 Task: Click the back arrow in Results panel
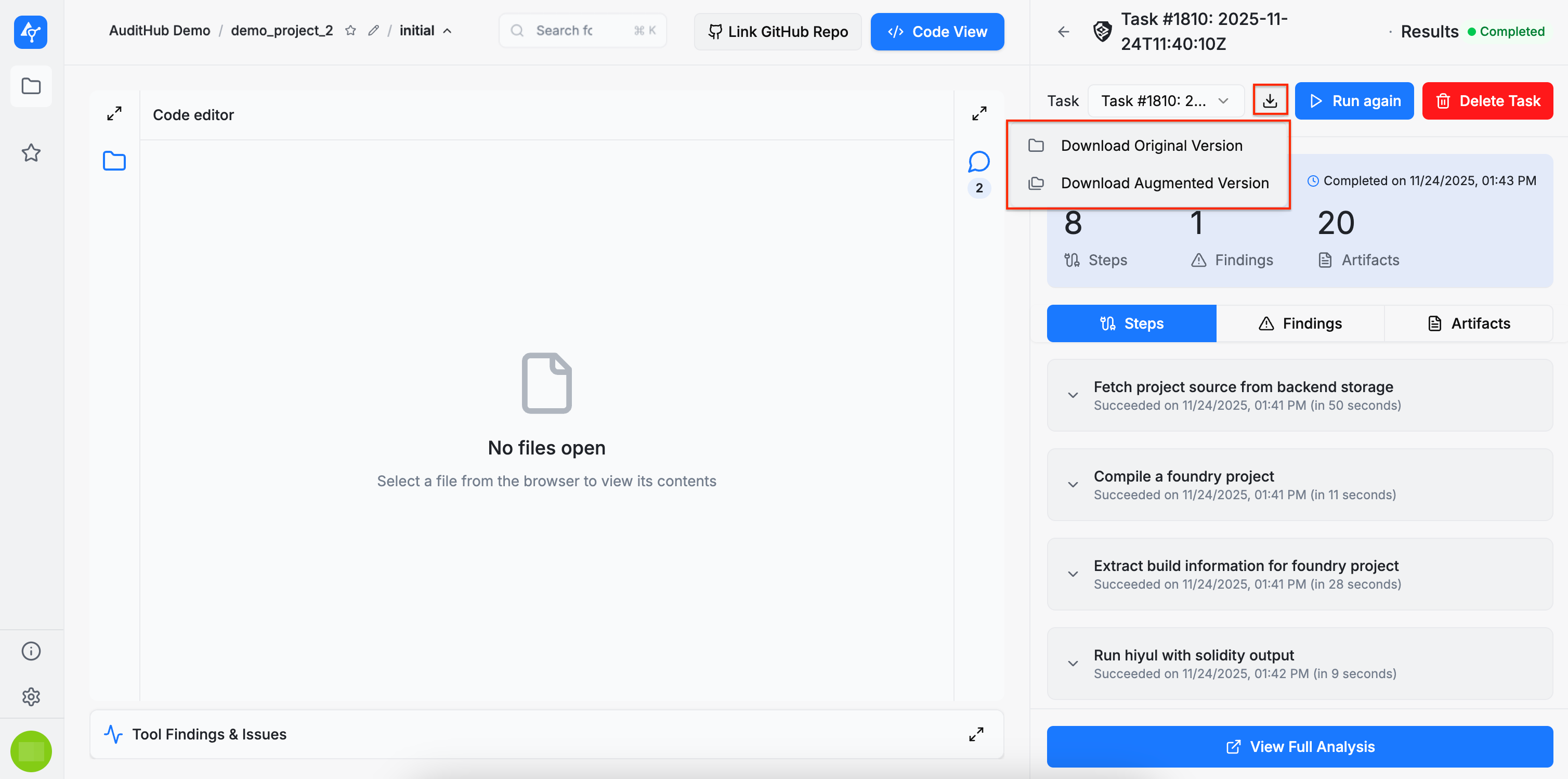point(1063,32)
